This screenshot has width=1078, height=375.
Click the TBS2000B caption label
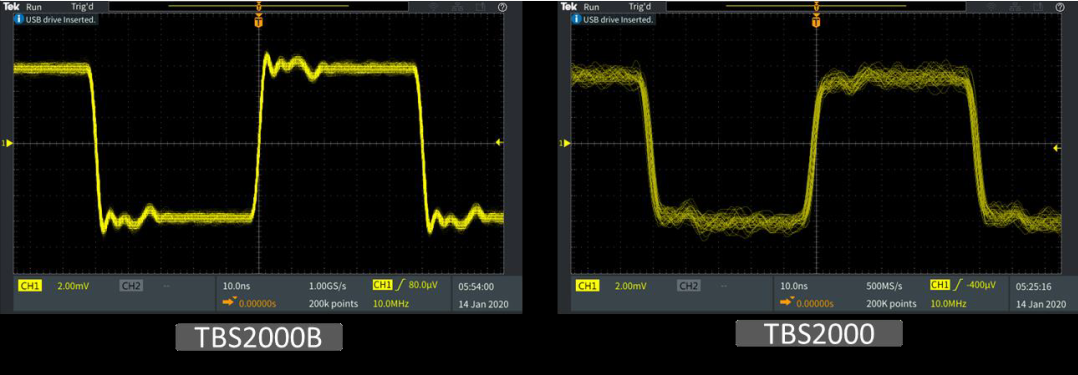tap(258, 337)
